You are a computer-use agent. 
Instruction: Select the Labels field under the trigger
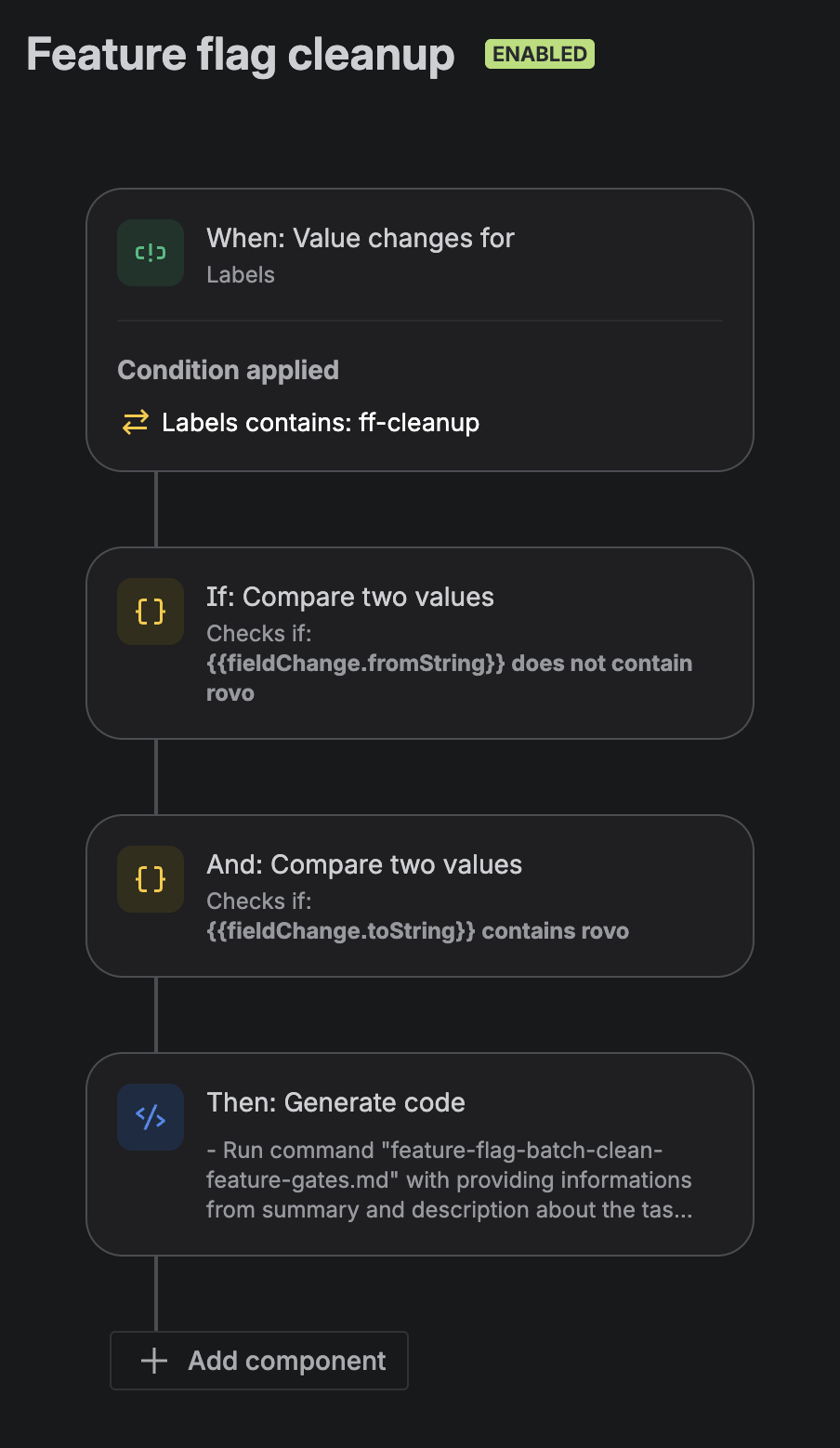[x=241, y=275]
